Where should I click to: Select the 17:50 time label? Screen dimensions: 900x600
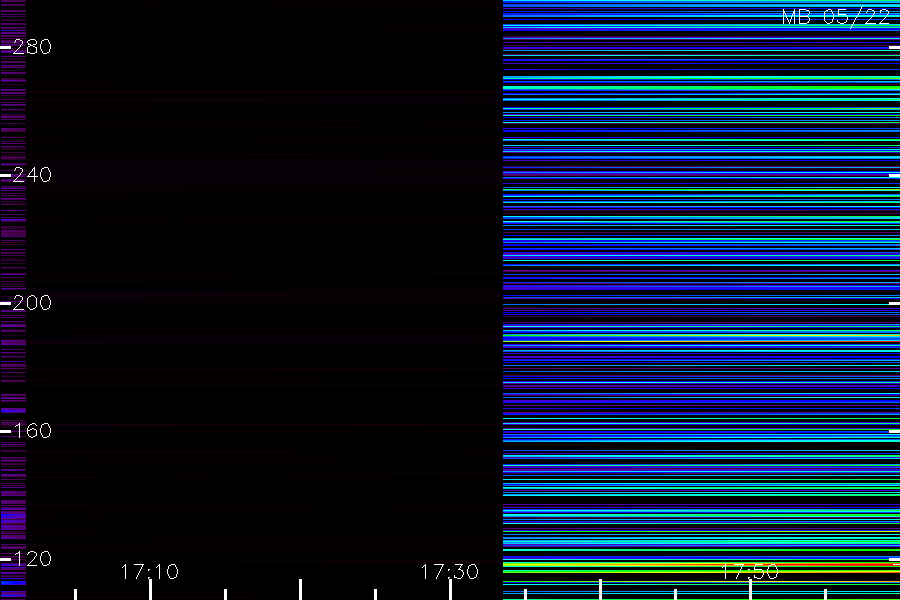point(750,572)
